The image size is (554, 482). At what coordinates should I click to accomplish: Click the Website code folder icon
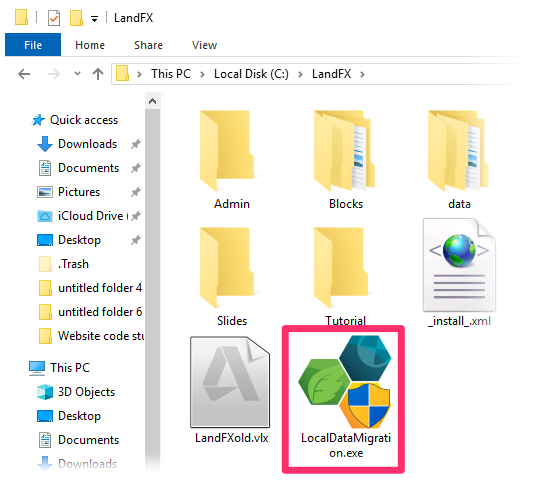tap(45, 336)
